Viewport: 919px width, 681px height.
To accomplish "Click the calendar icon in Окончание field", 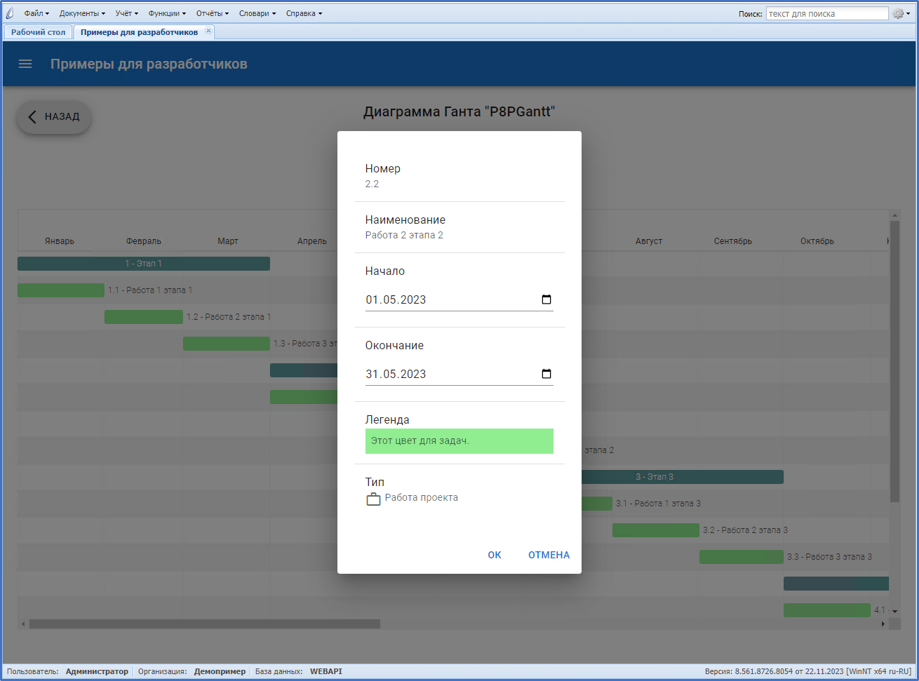I will point(546,374).
